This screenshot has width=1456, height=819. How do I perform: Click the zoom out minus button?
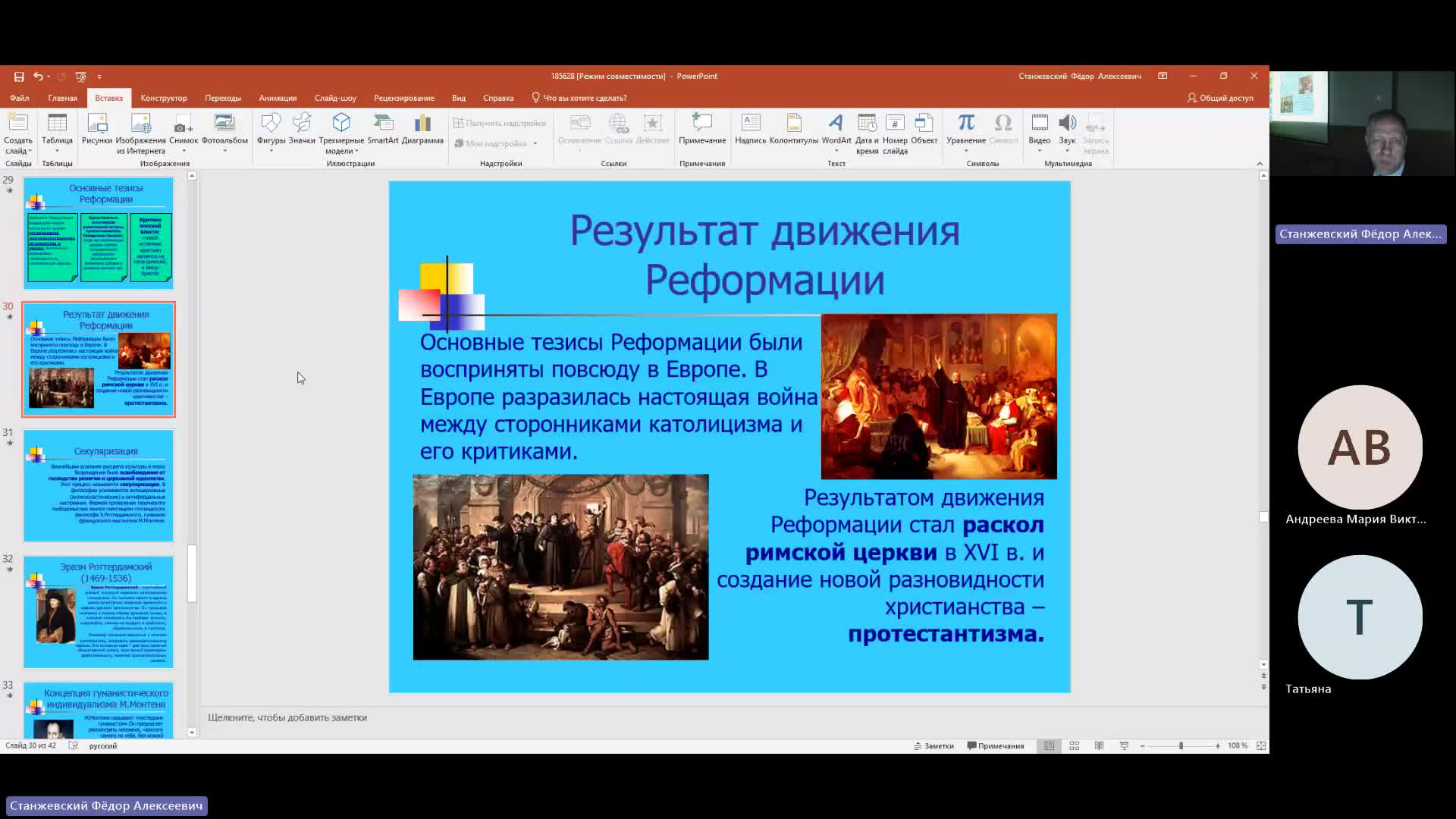1142,746
